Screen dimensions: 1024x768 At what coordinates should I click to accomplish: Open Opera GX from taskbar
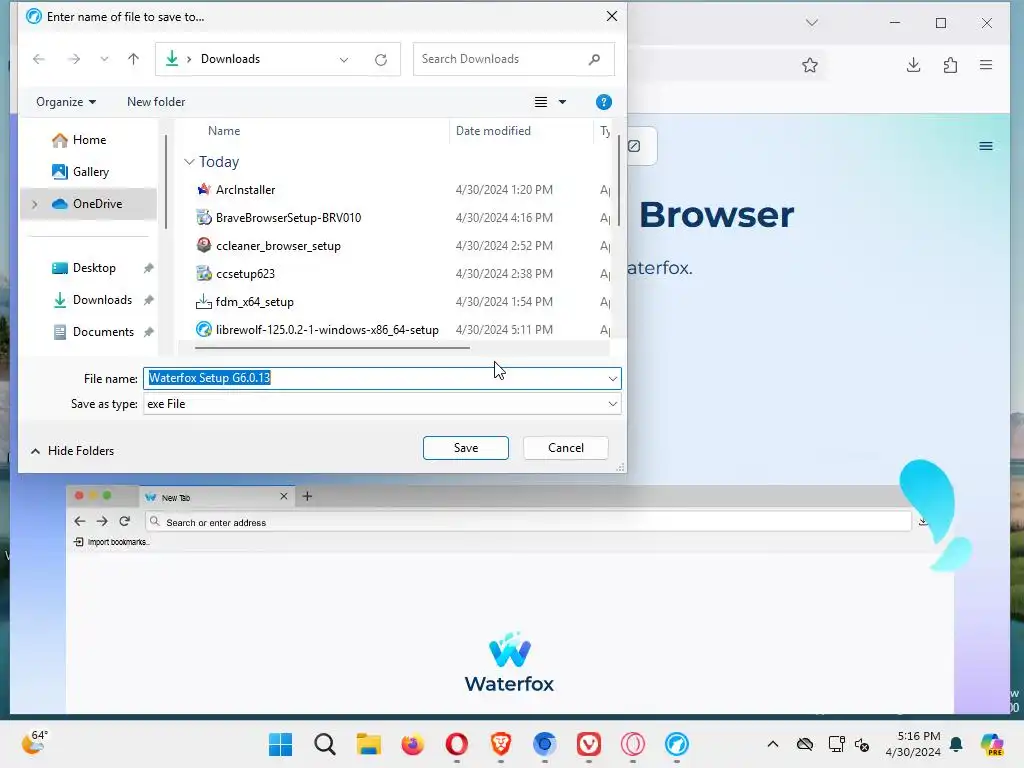click(633, 744)
